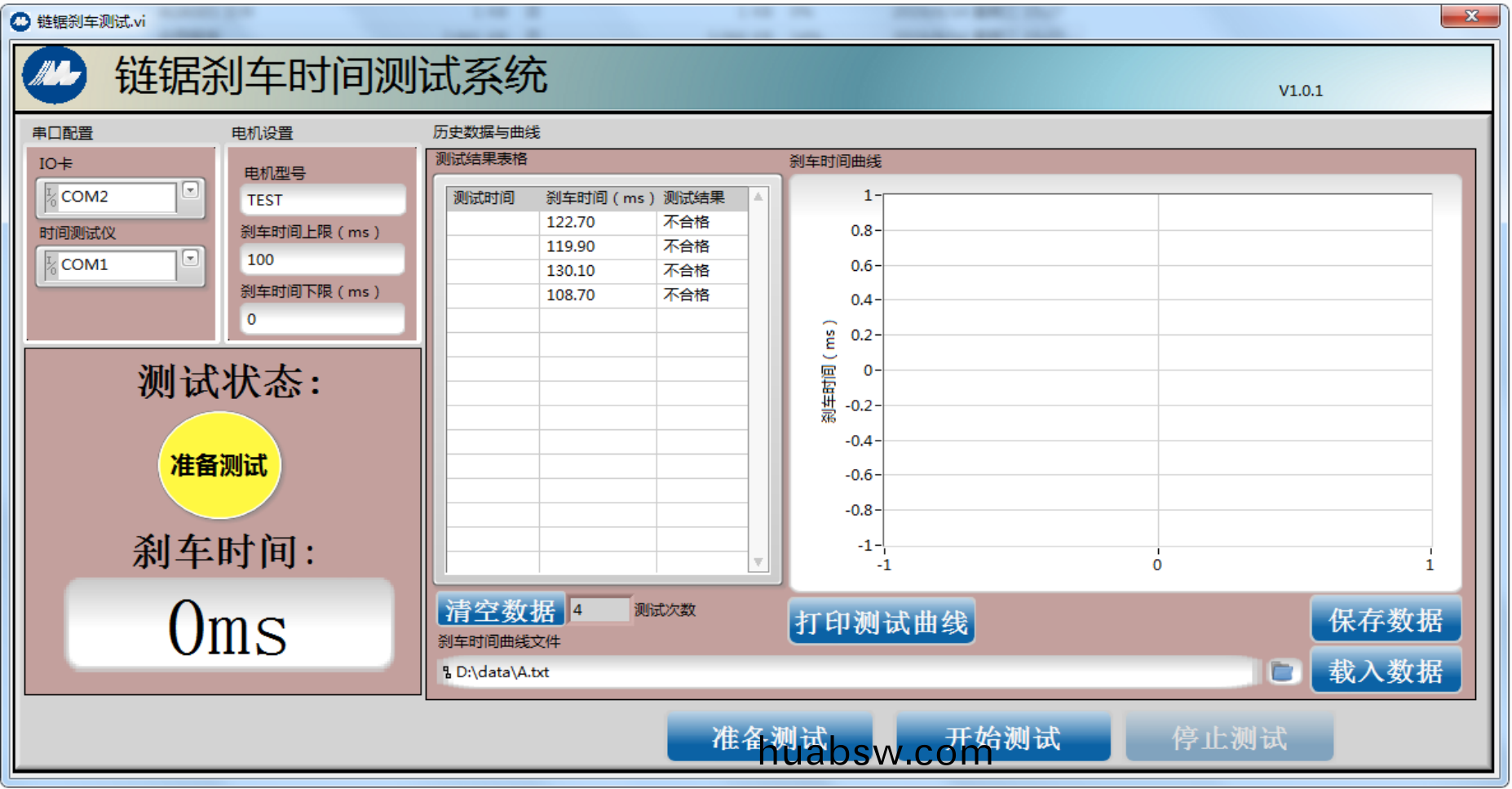Save results with the 保存数据 button
This screenshot has width=1512, height=789.
[1385, 620]
